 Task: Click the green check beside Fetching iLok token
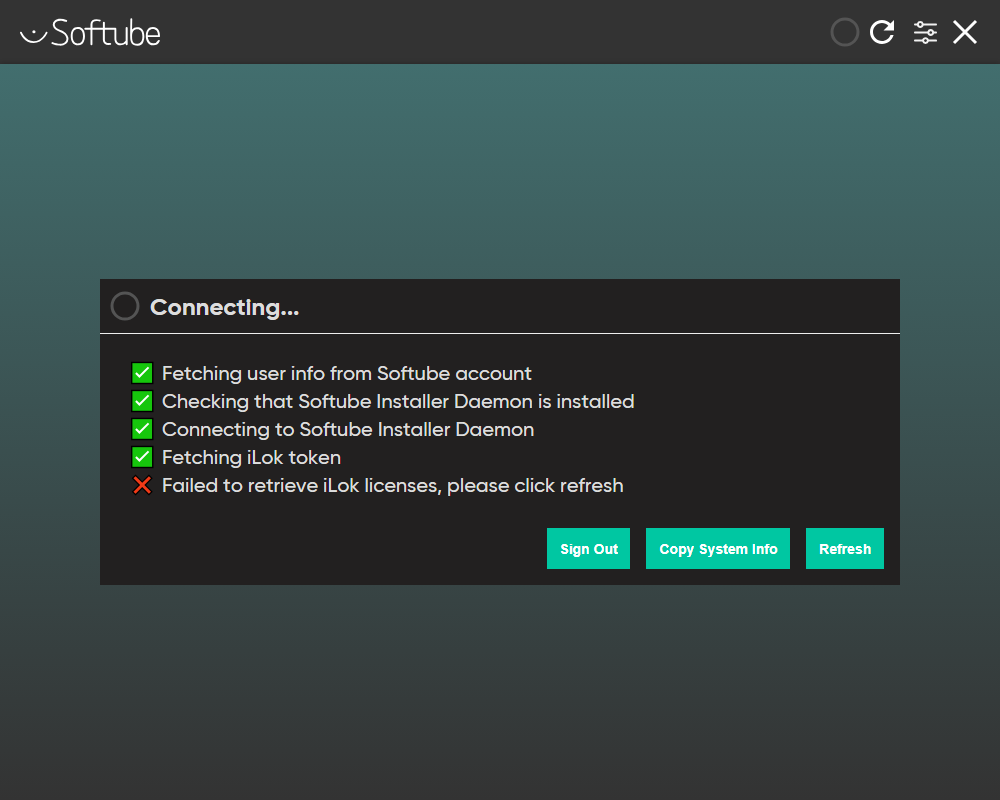point(142,458)
